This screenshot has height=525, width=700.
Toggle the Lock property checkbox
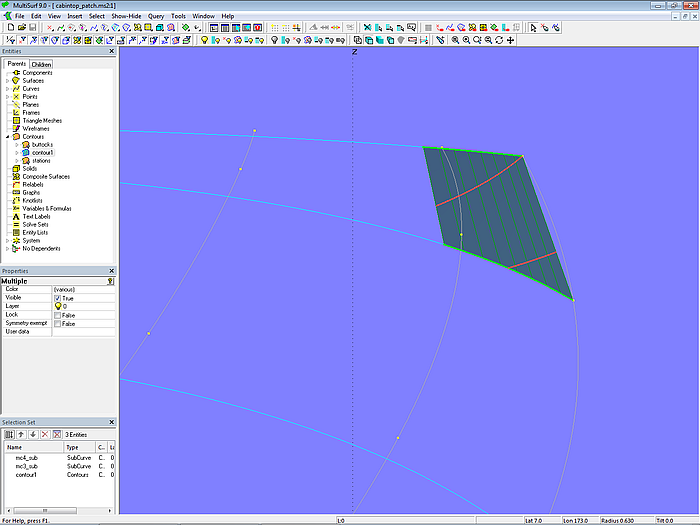58,315
